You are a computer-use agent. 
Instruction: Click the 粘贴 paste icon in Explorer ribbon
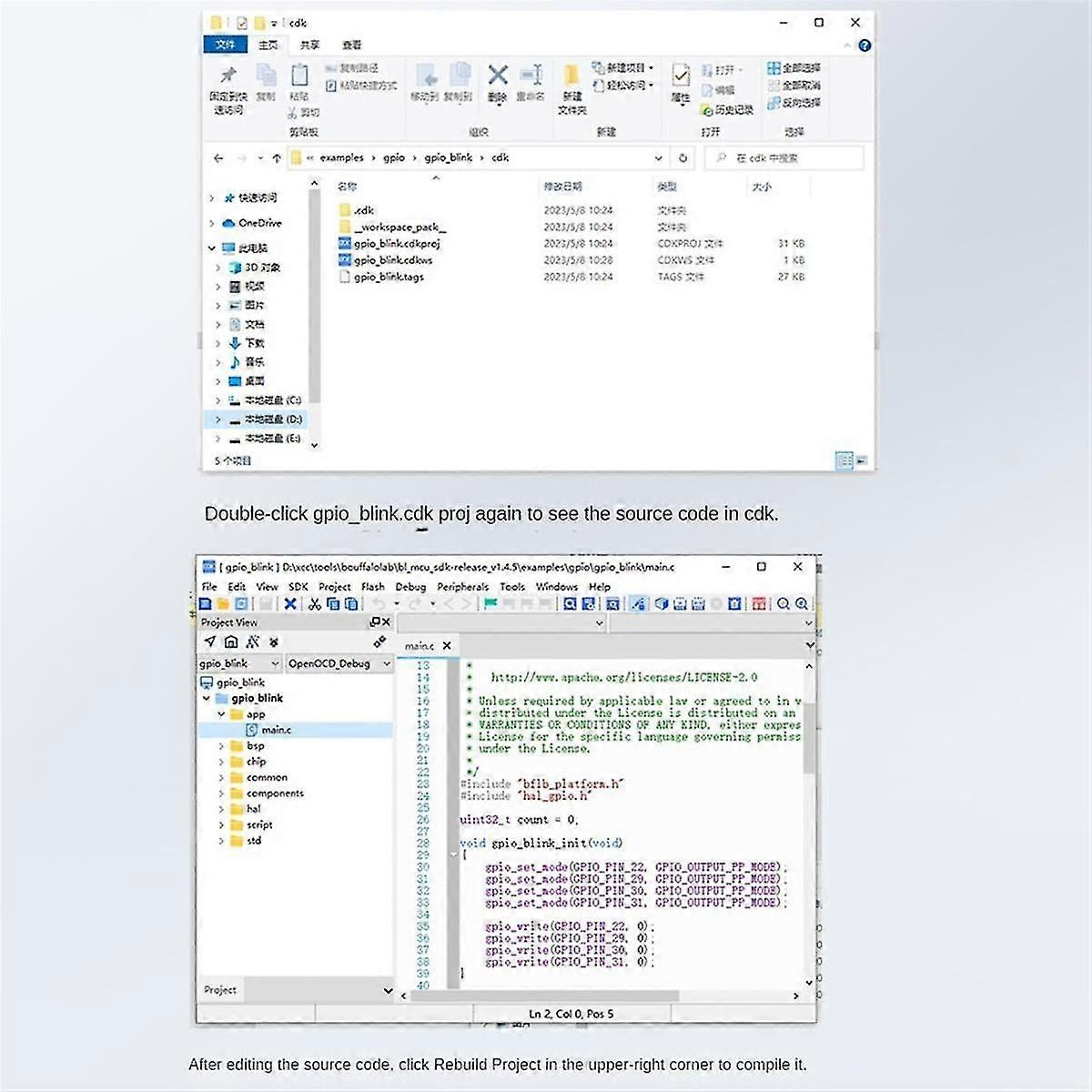(x=299, y=76)
